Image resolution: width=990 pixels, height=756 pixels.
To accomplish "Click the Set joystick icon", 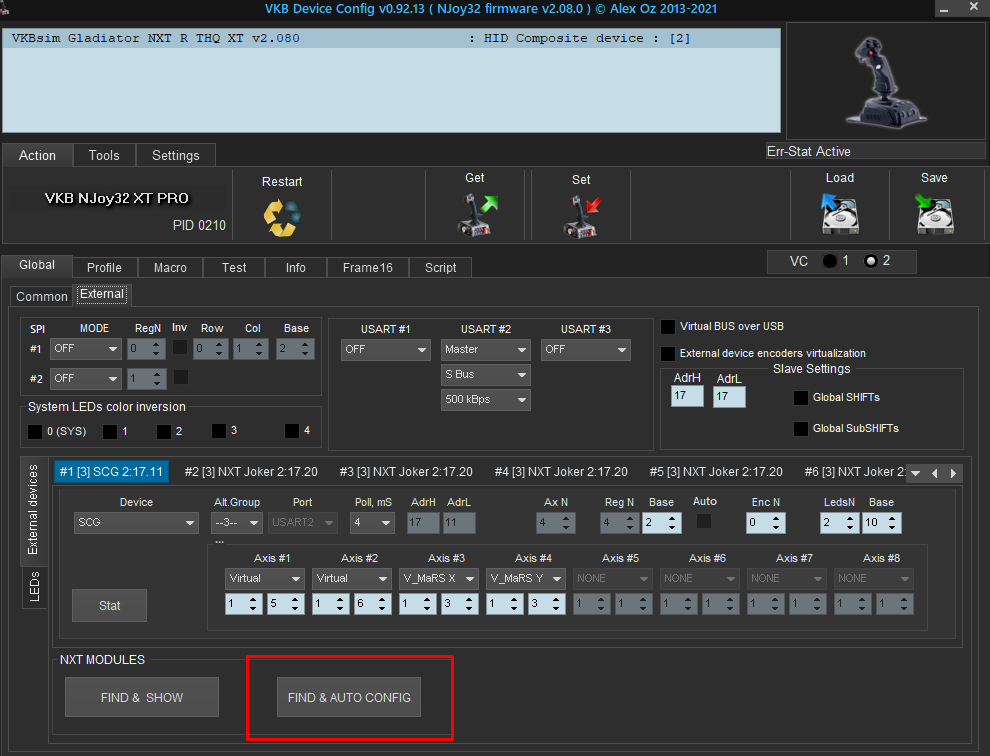I will 581,215.
